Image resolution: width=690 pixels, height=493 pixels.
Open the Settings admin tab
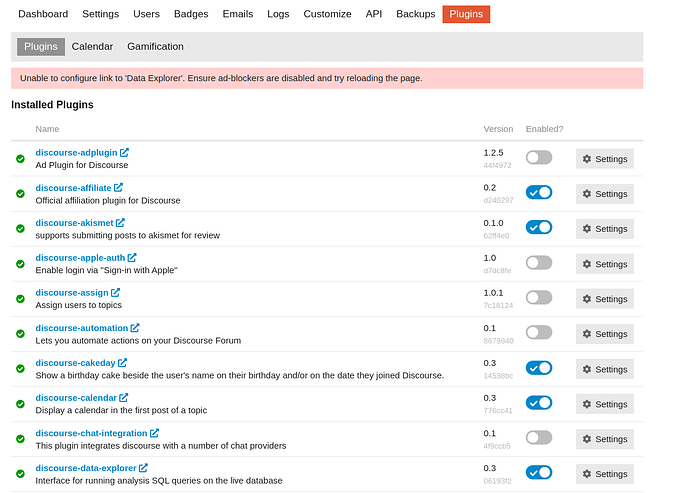(x=100, y=14)
